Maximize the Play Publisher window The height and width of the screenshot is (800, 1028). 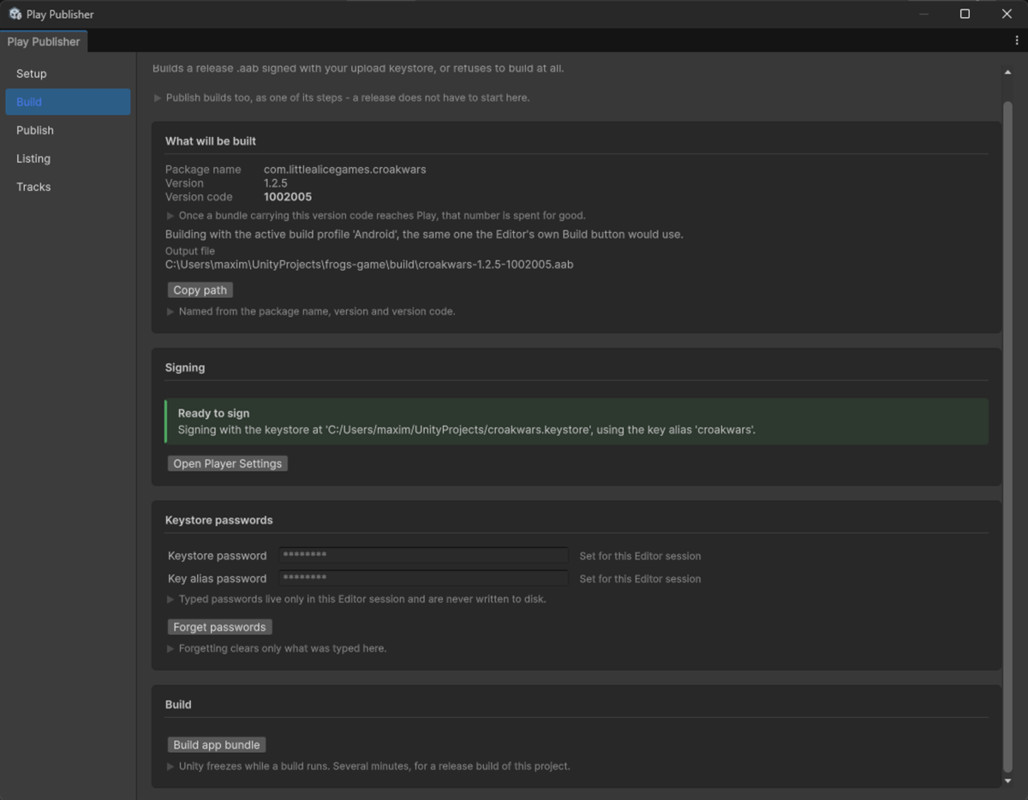[x=965, y=14]
